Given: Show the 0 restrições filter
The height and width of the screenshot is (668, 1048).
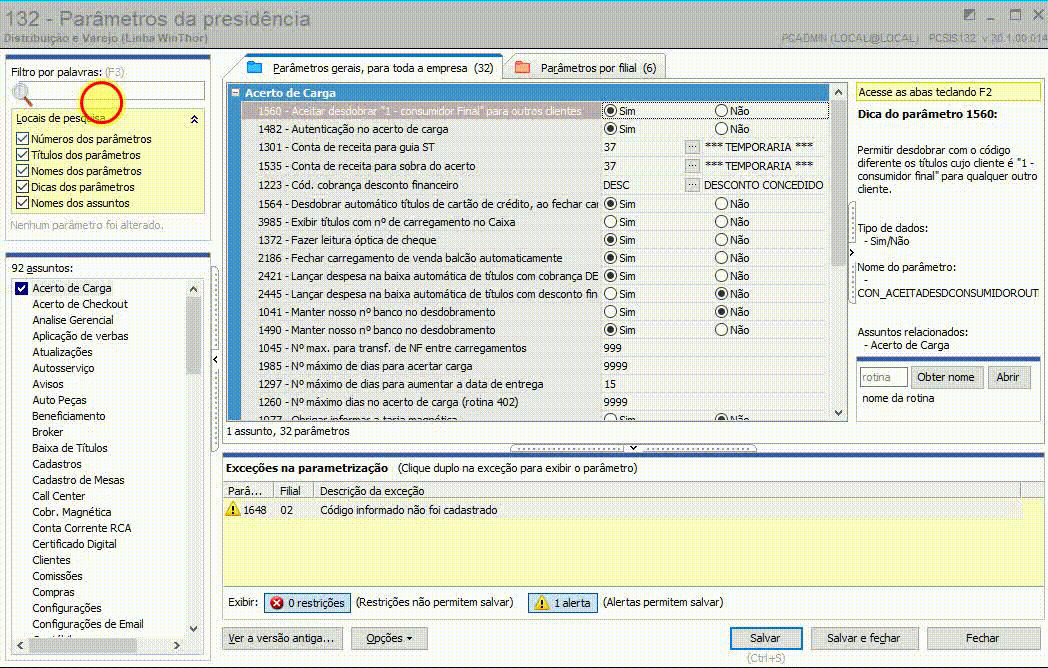Looking at the screenshot, I should click(x=307, y=602).
